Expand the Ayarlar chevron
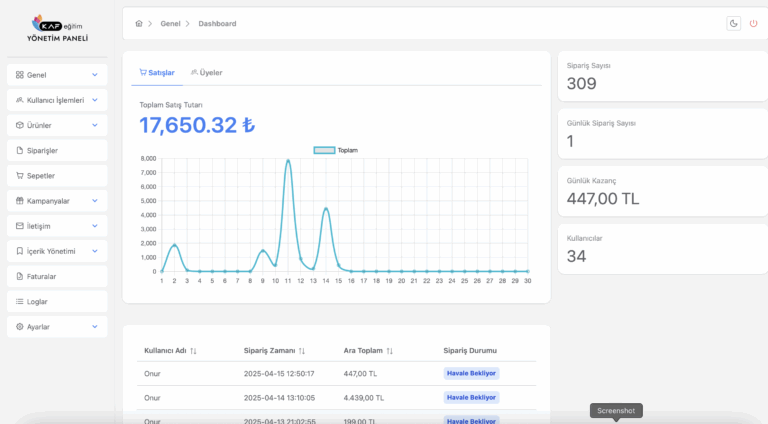 [x=95, y=327]
